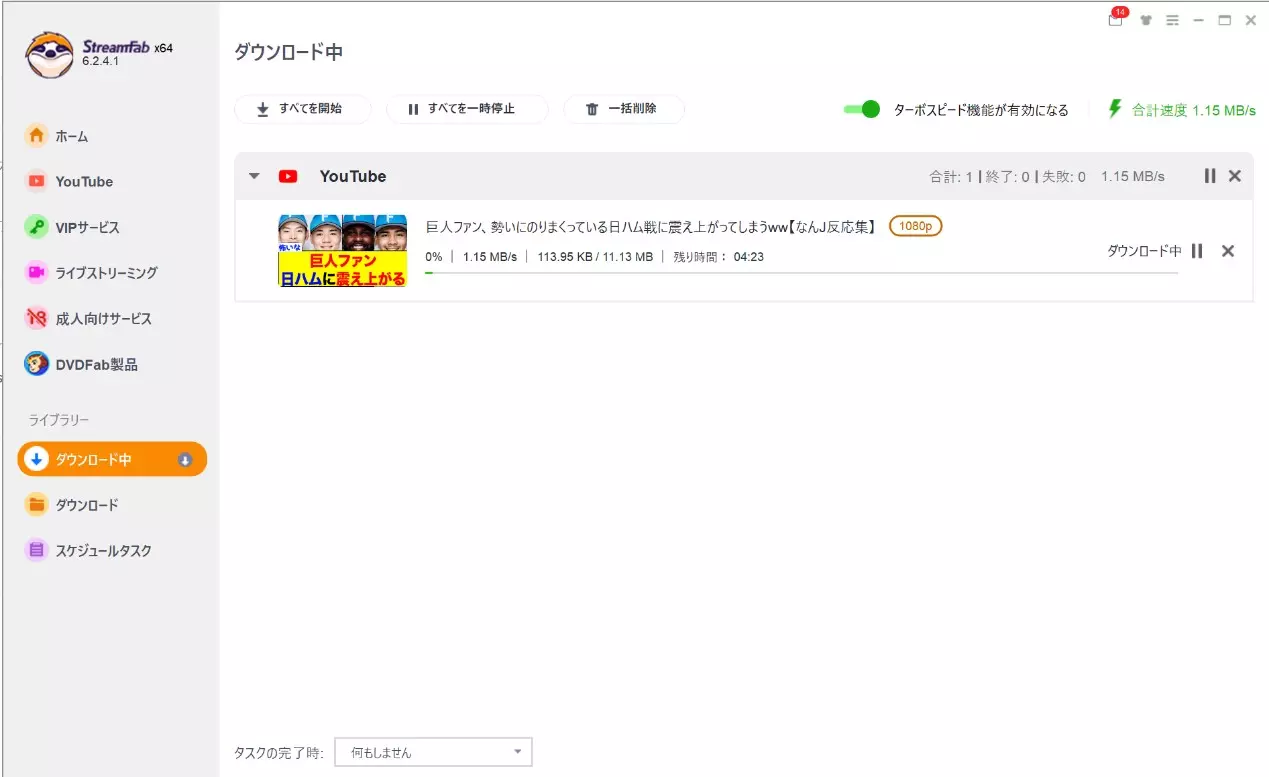Viewport: 1269px width, 777px height.
Task: Start all downloads with すべてを開始
Action: point(303,109)
